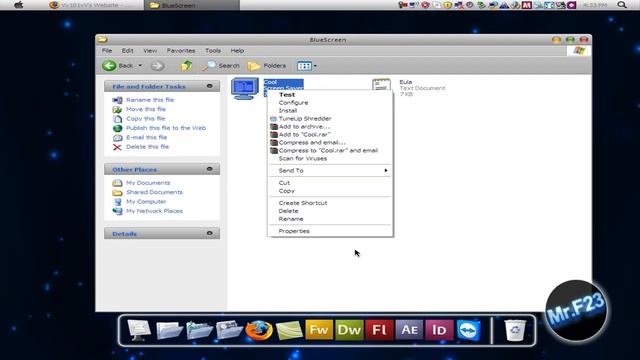Open My Computer in Other Places

pos(146,202)
